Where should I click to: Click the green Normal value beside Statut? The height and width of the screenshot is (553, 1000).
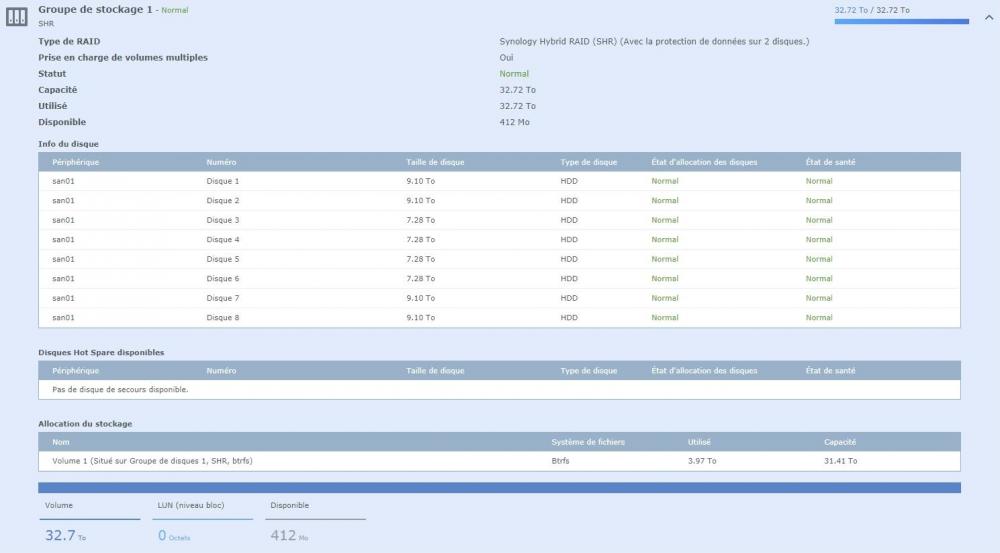[514, 74]
